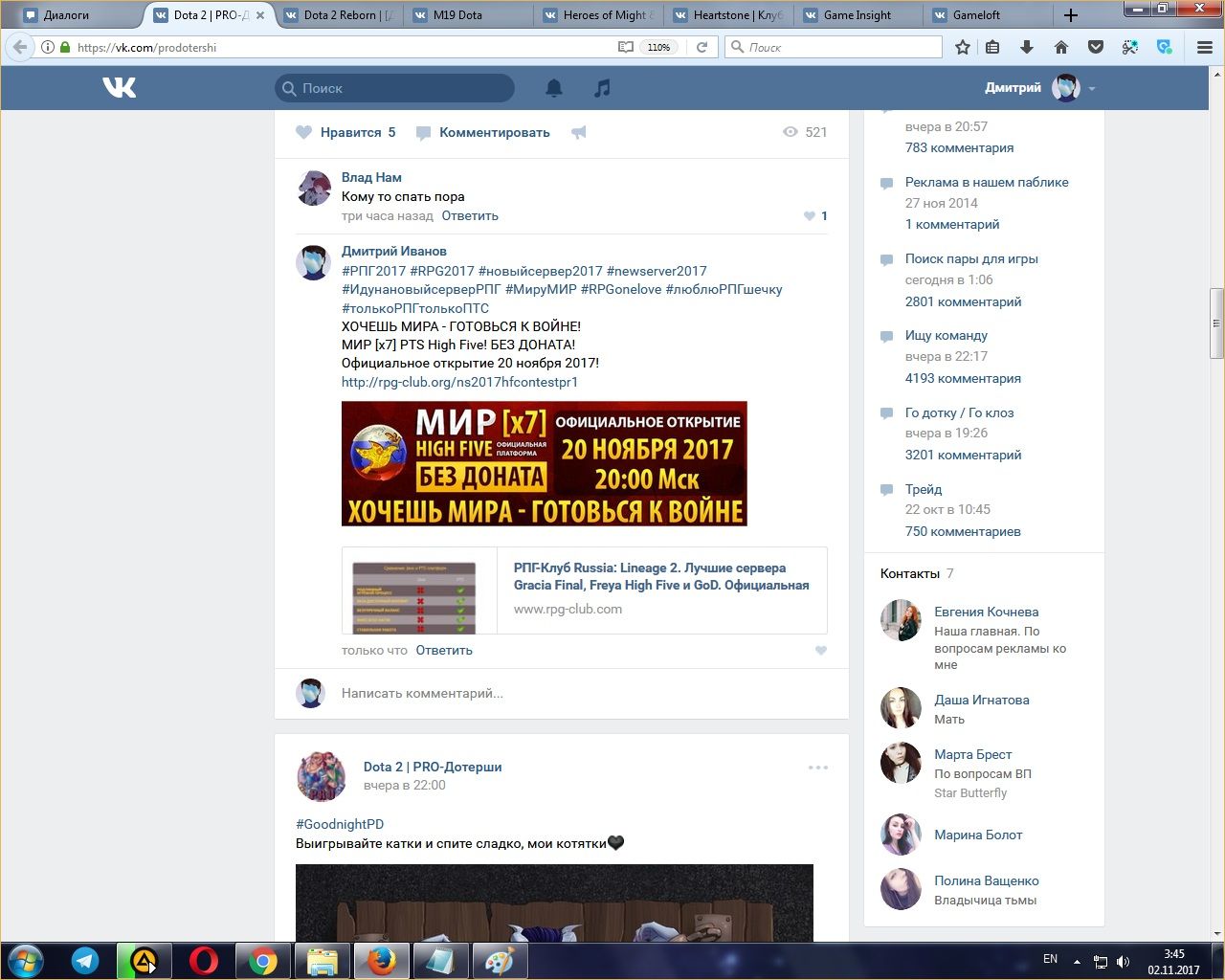Open the rpg-club.org contest link
Screen dimensions: 1225x980
click(x=459, y=382)
